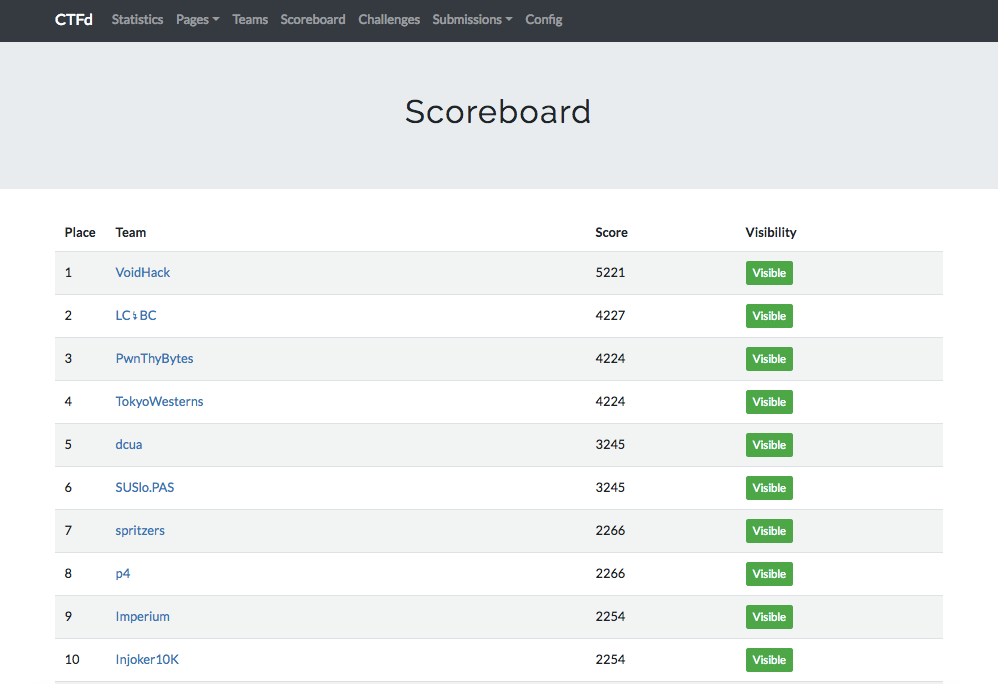Screen dimensions: 998x684
Task: Expand the Submissions dropdown menu
Action: (472, 19)
